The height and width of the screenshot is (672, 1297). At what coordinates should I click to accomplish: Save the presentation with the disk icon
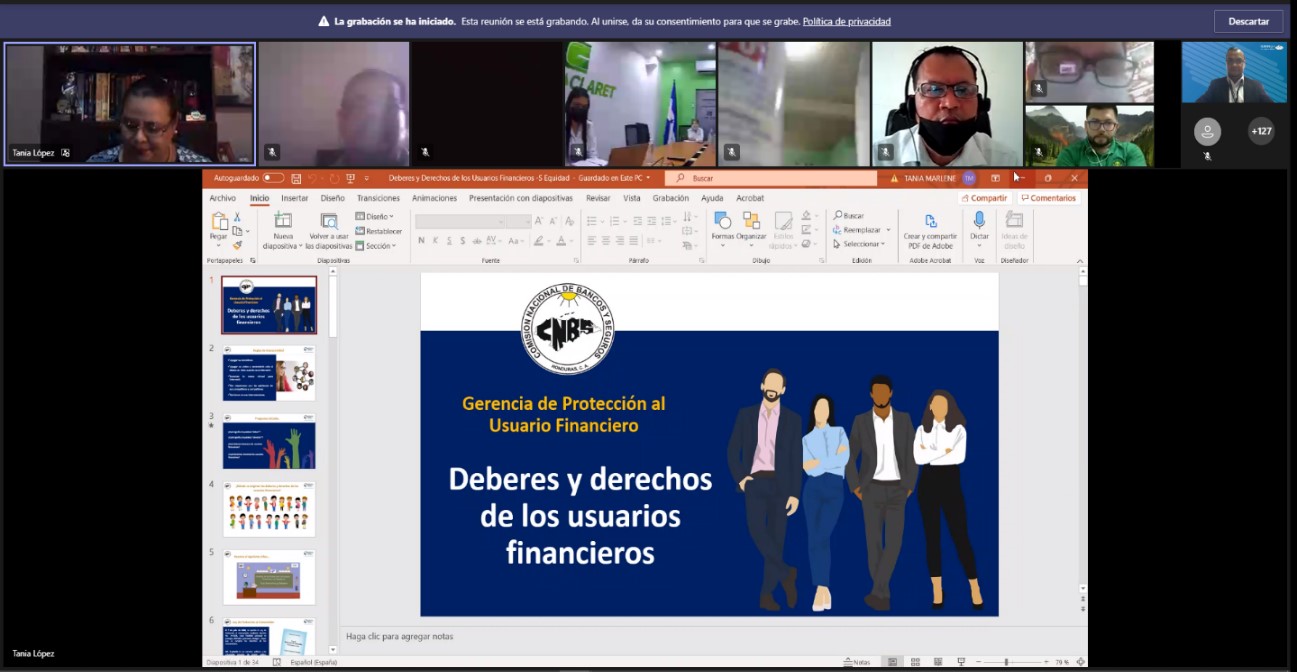[295, 178]
